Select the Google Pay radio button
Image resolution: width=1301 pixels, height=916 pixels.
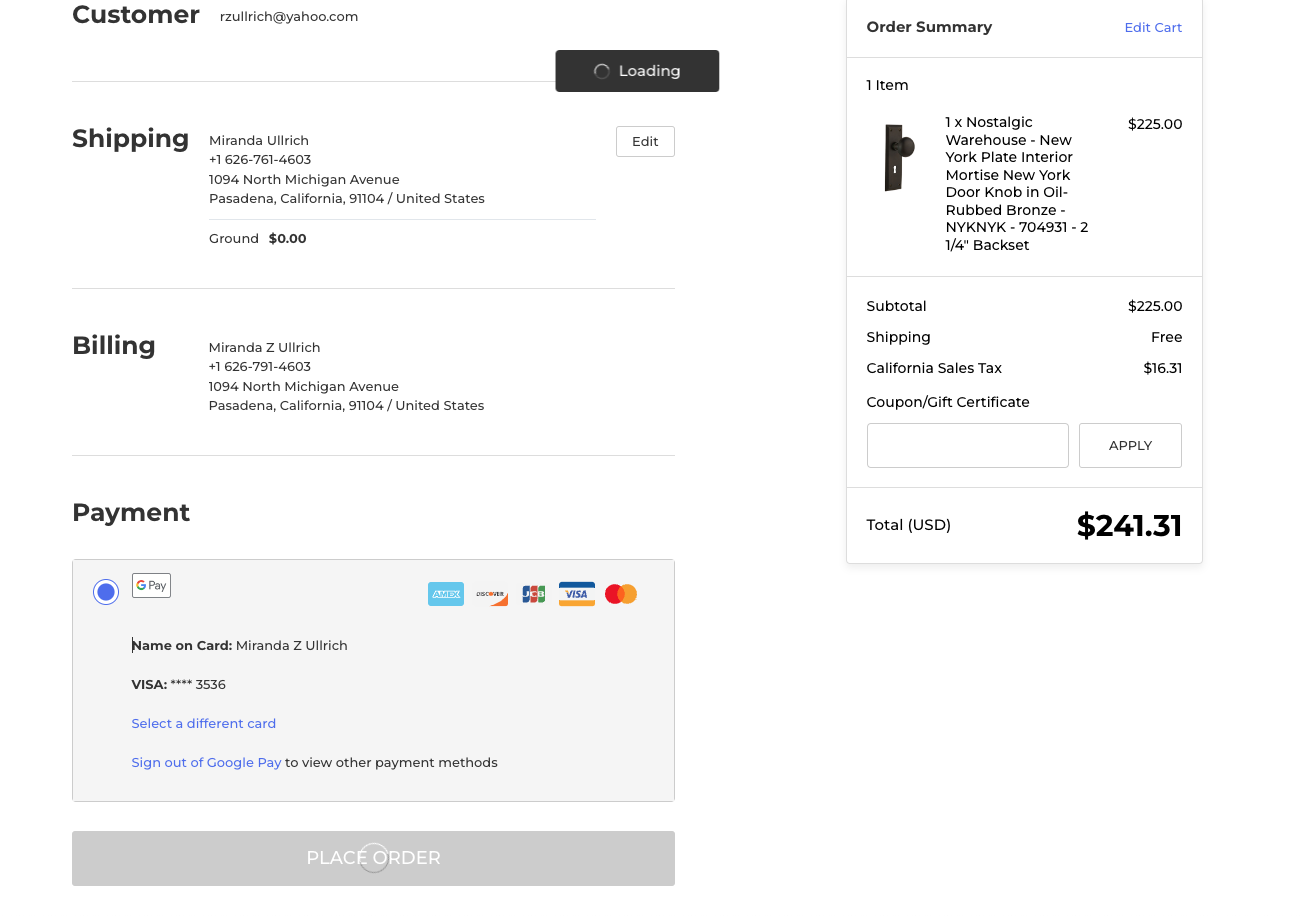pos(106,592)
